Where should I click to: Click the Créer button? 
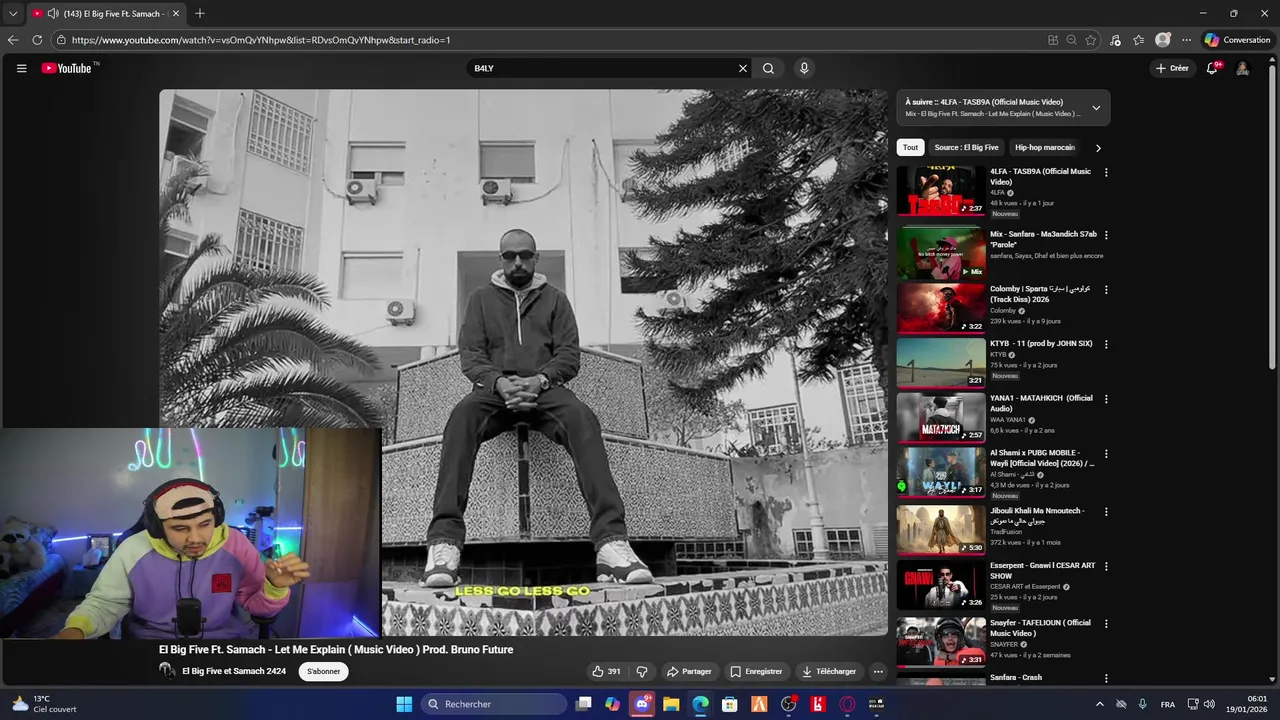[x=1172, y=68]
